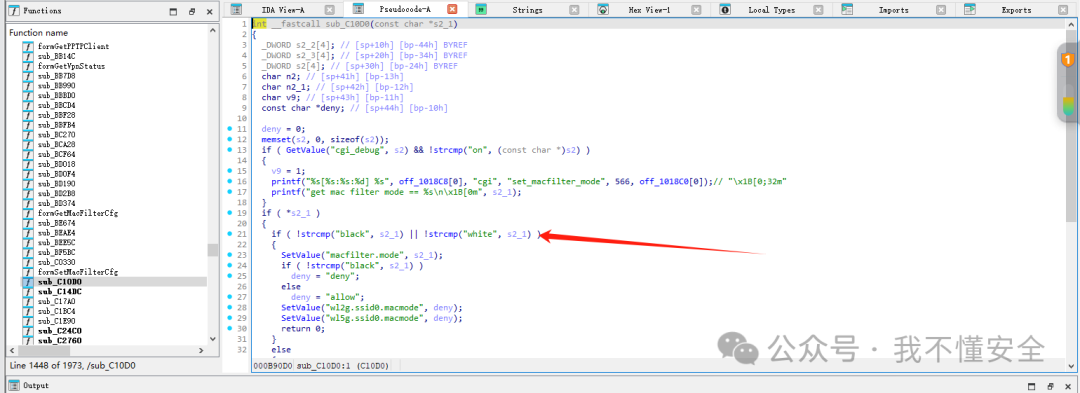This screenshot has width=1080, height=393.
Task: Maximize the Functions panel
Action: [x=173, y=12]
